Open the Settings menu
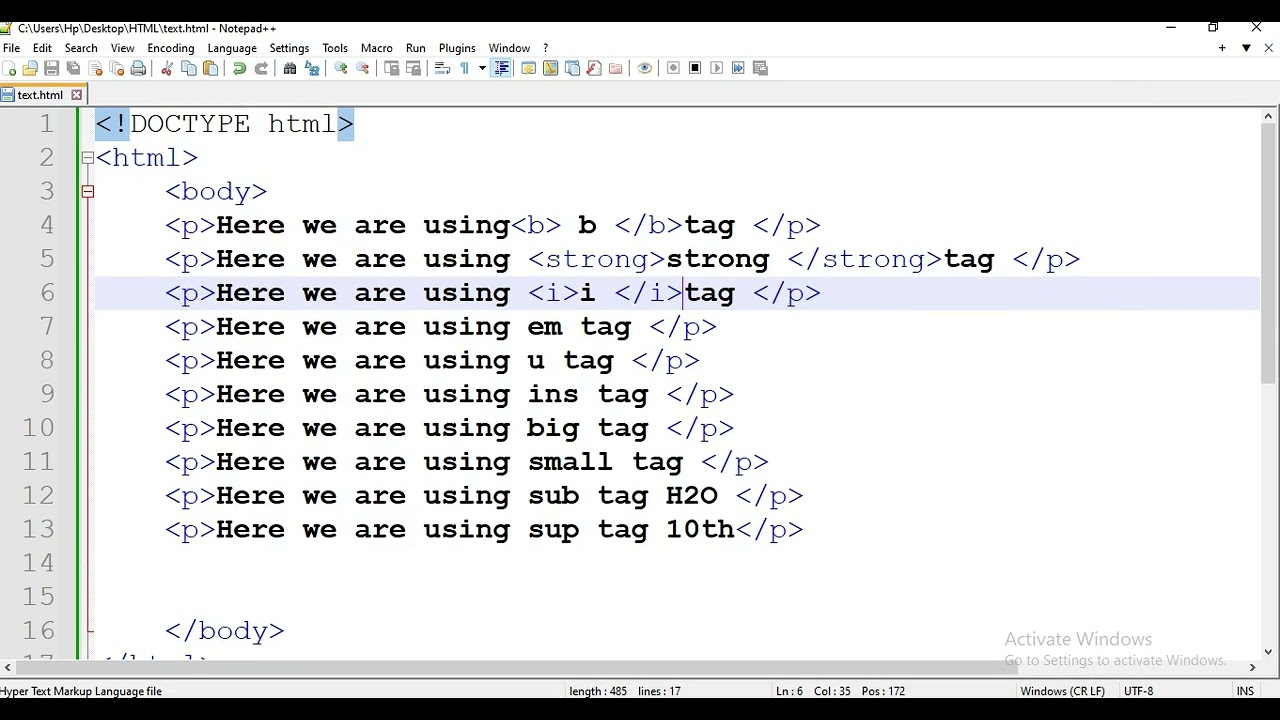The height and width of the screenshot is (720, 1280). pos(289,48)
